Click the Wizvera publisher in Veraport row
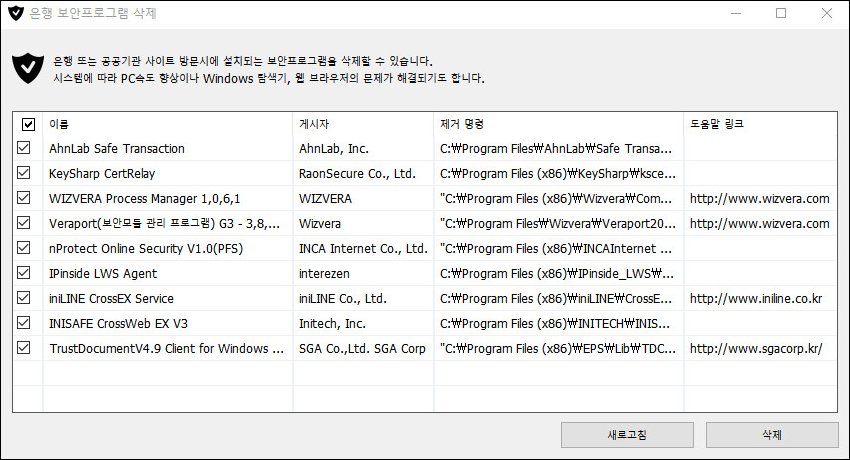 click(320, 224)
